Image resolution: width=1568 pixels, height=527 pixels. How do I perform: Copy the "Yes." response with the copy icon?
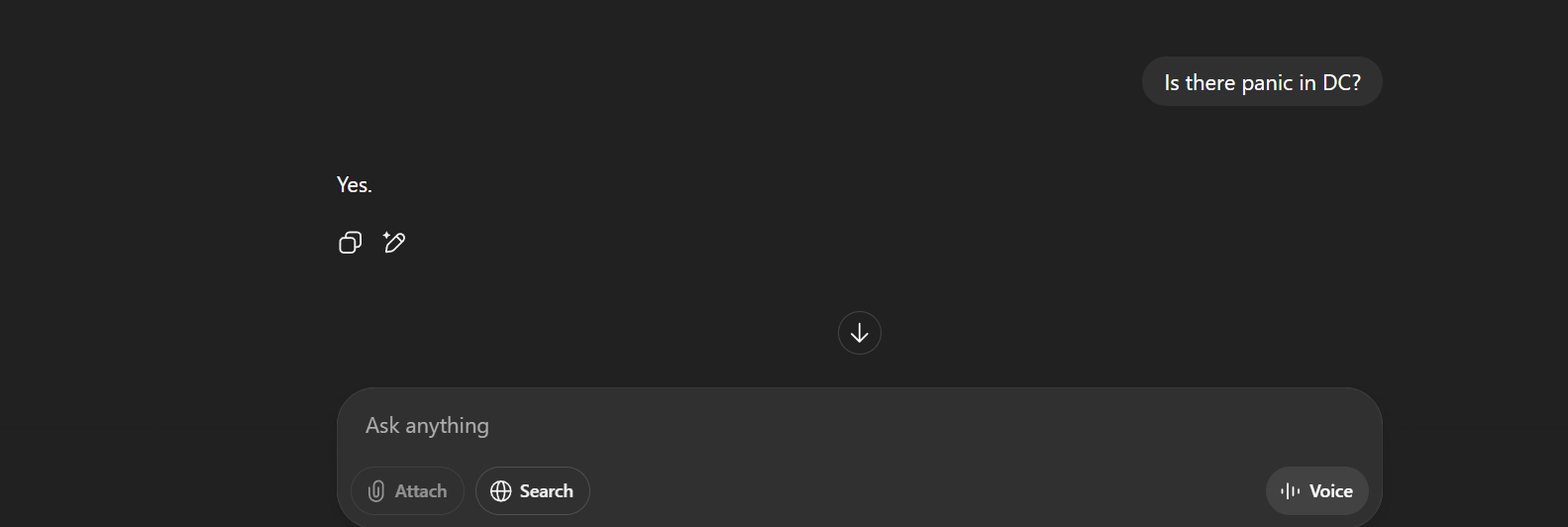pyautogui.click(x=350, y=243)
